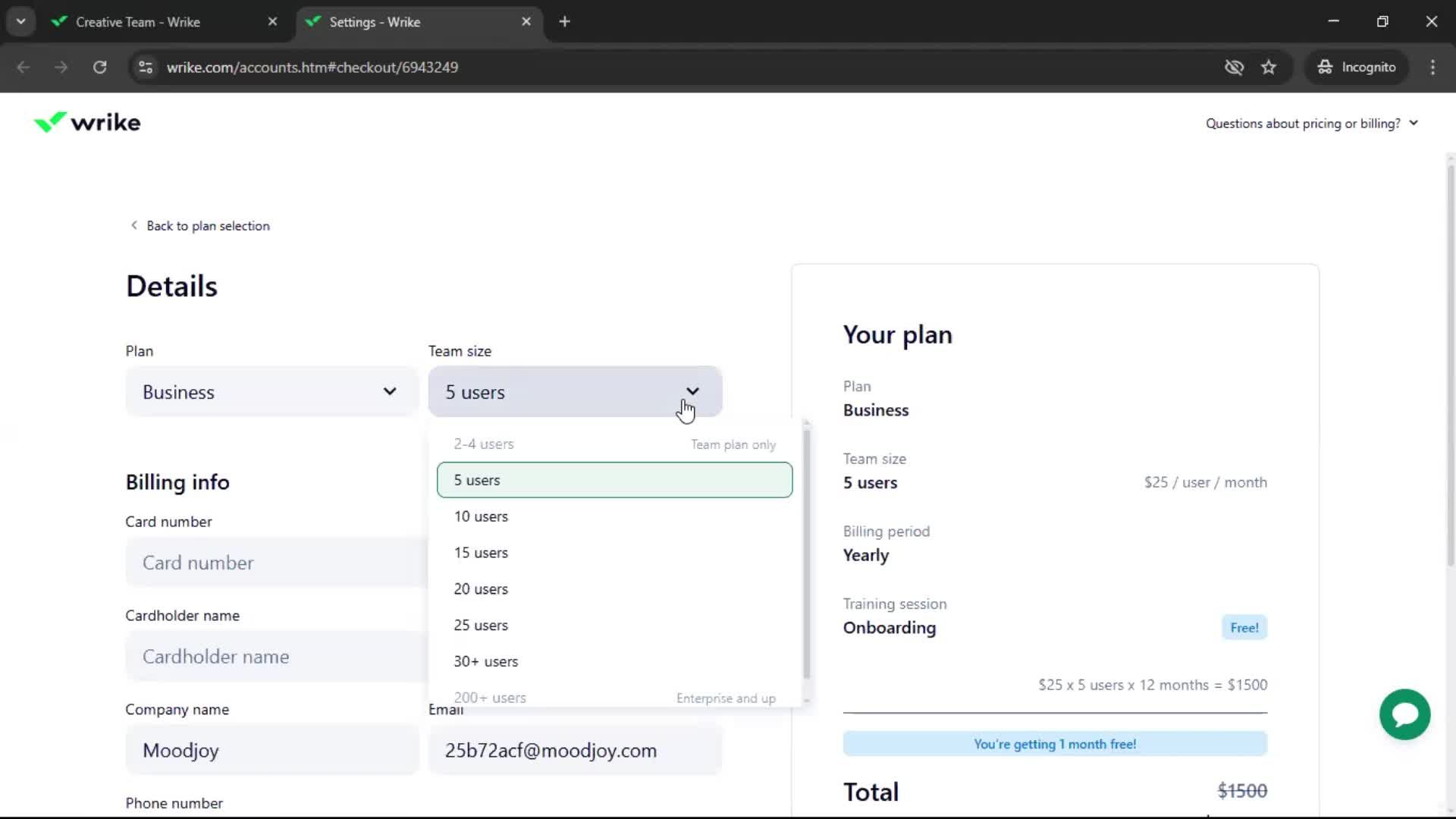Close the Settings - Wrike tab
The width and height of the screenshot is (1456, 819).
[526, 22]
